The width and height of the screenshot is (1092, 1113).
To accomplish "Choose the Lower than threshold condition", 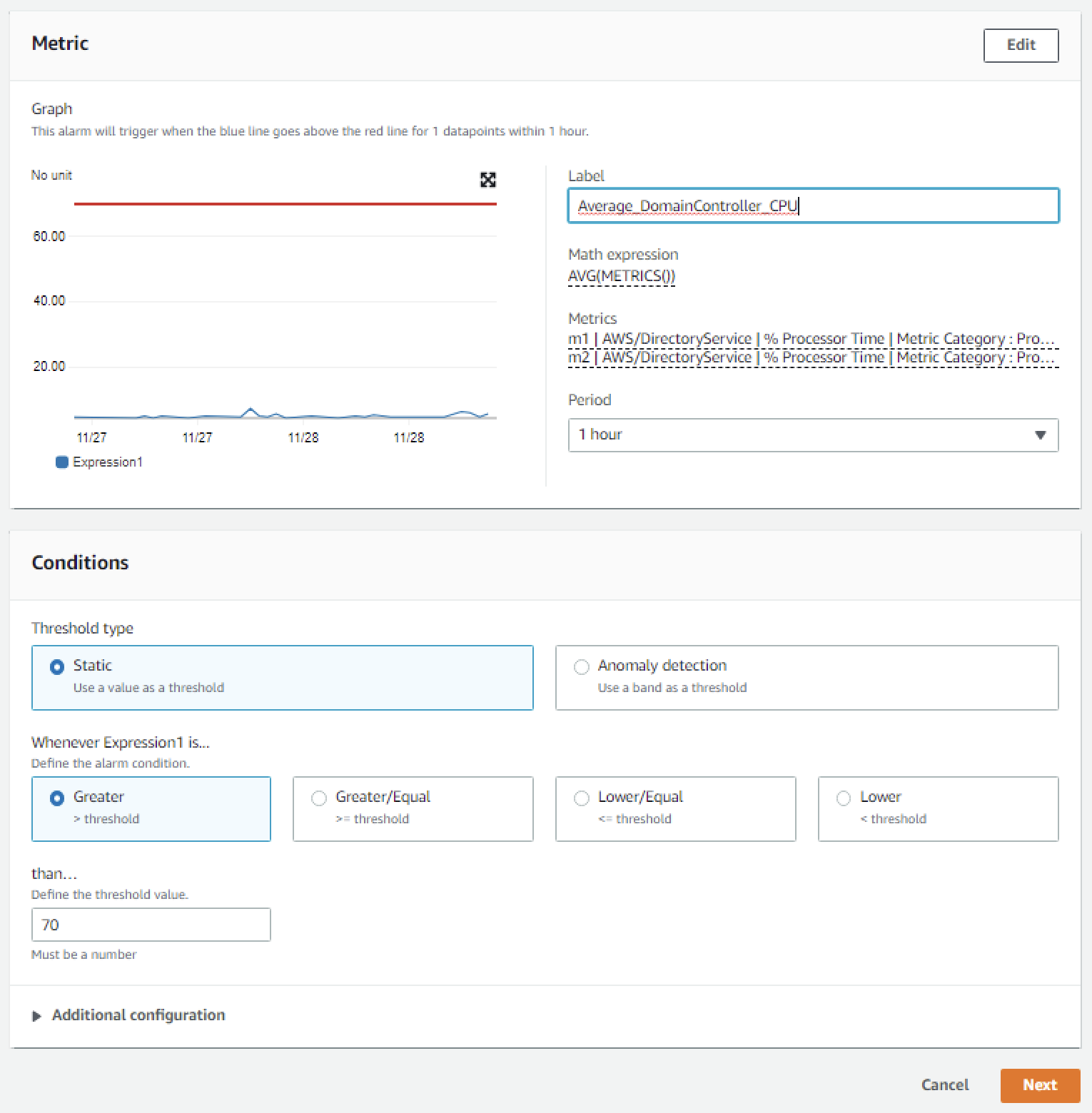I will click(844, 798).
